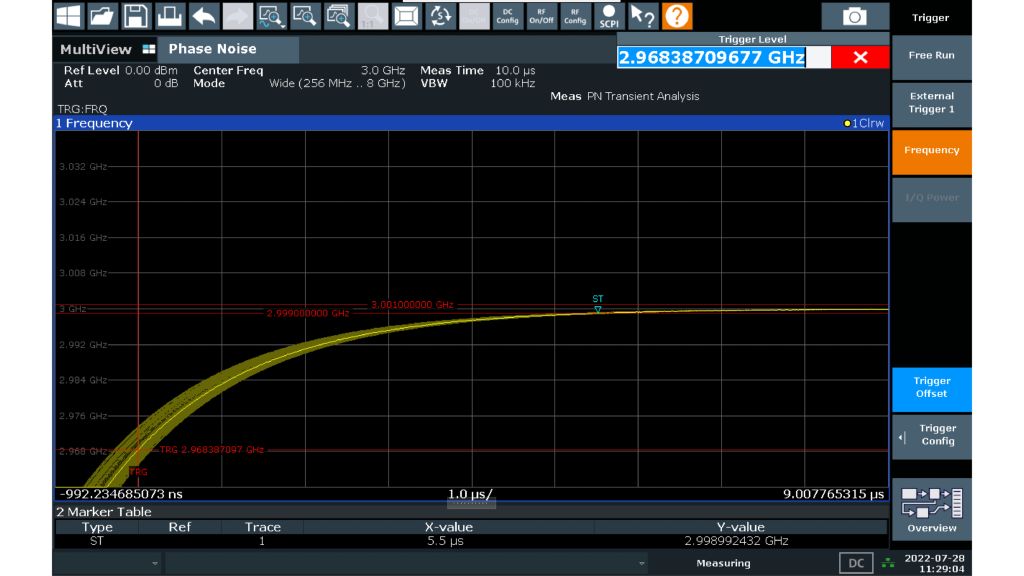
Task: Open the Windows start menu icon
Action: [69, 16]
